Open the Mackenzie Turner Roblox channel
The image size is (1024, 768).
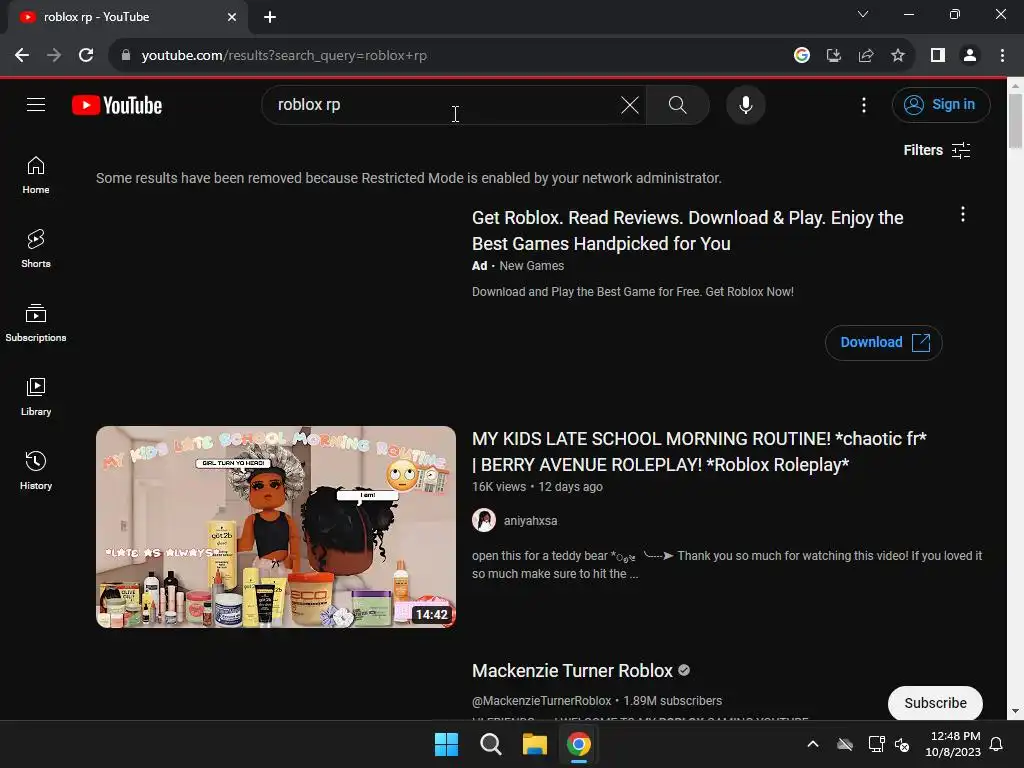click(x=572, y=671)
